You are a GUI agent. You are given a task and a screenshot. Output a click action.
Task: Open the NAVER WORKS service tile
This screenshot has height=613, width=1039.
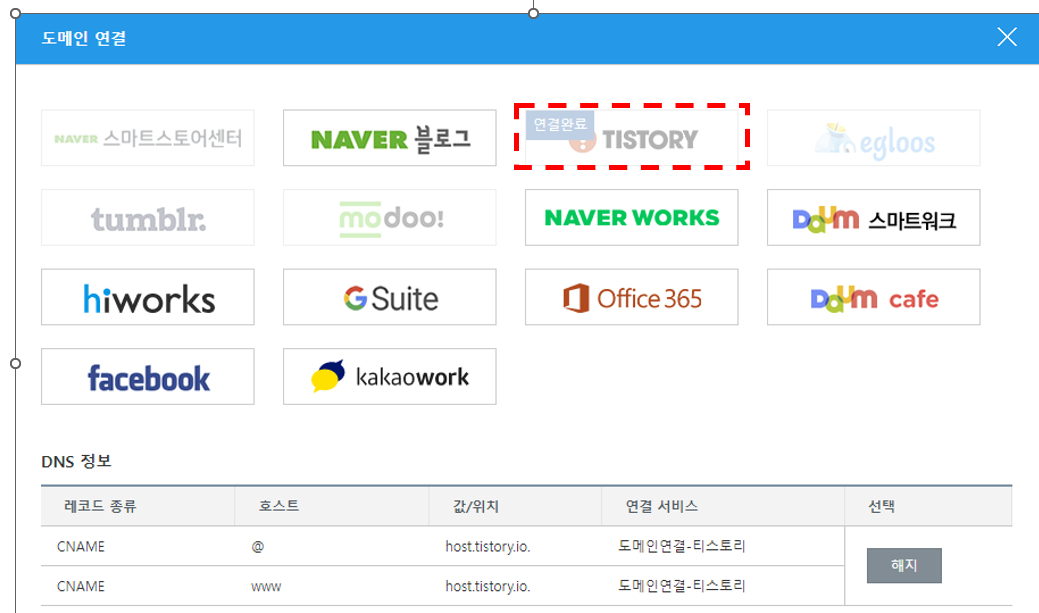(x=631, y=217)
